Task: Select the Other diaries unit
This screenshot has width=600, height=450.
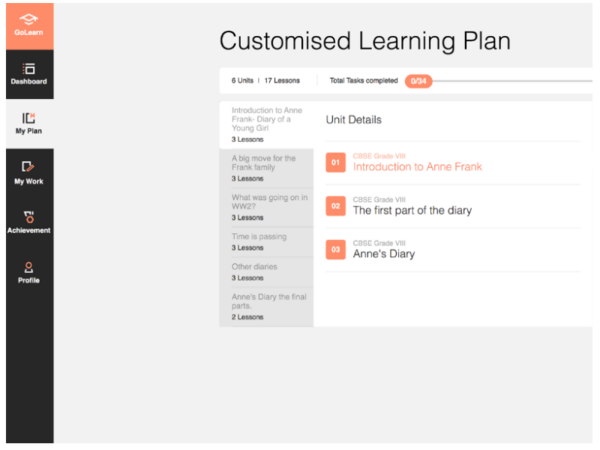Action: pyautogui.click(x=266, y=271)
